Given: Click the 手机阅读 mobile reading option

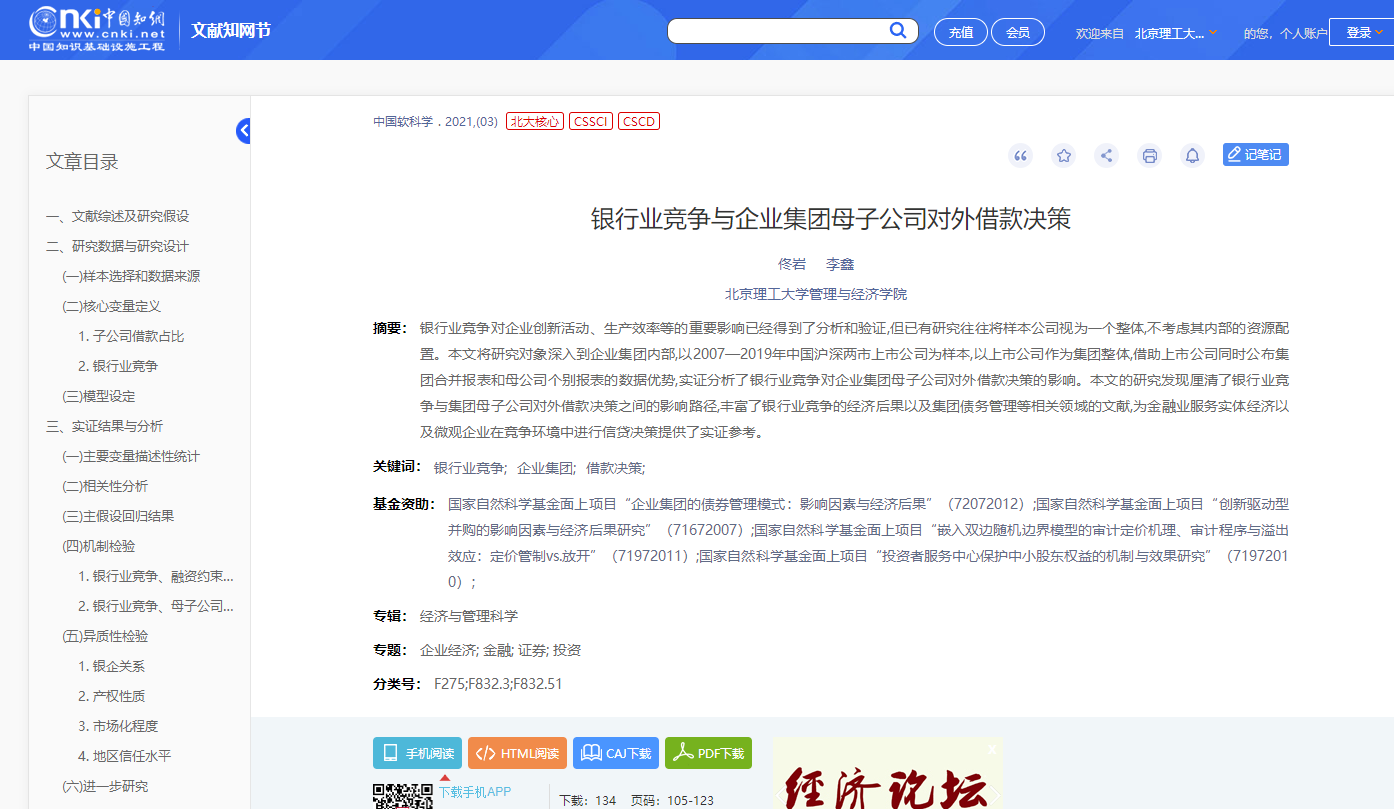Looking at the screenshot, I should click(417, 753).
